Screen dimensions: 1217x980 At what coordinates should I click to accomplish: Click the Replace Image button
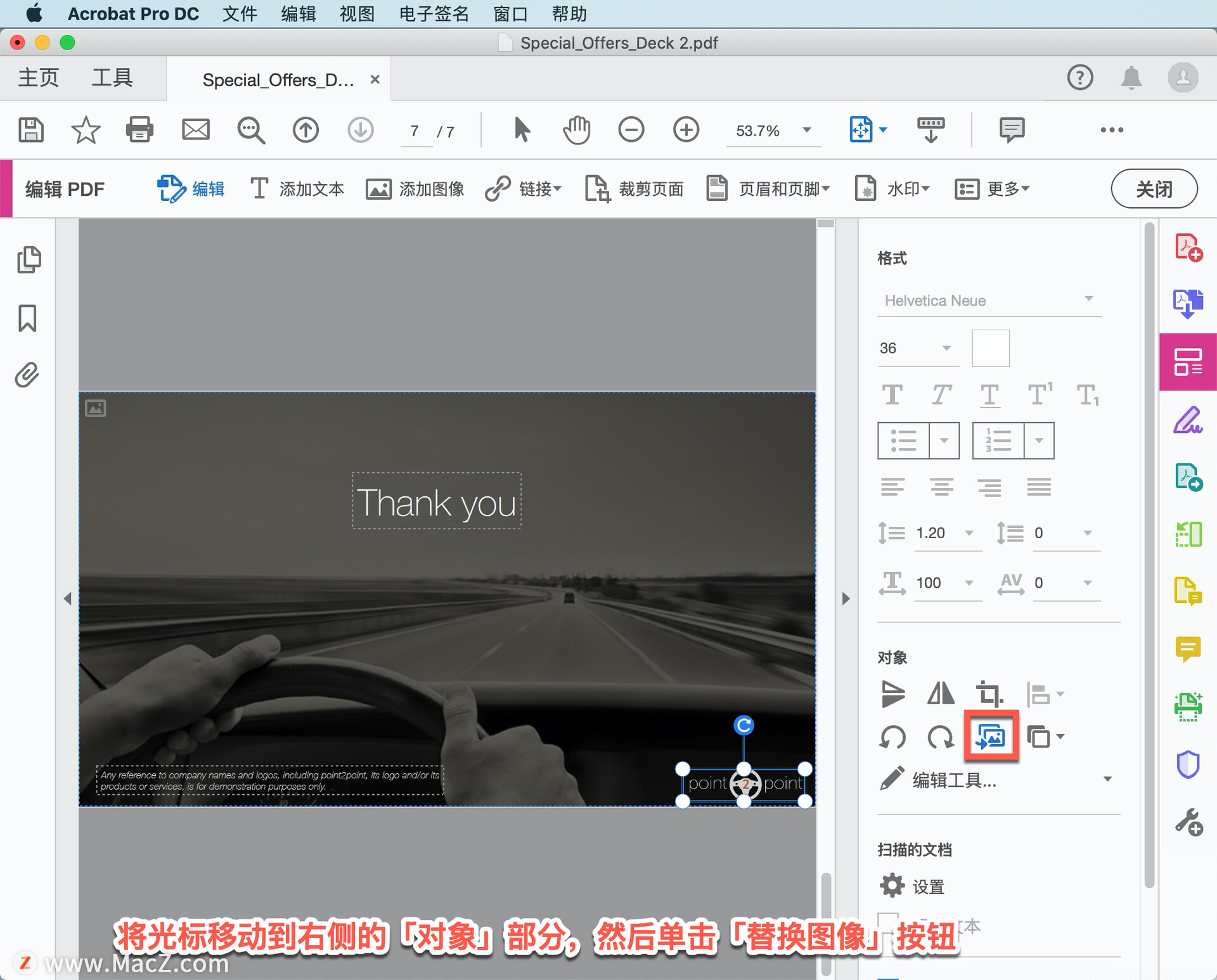(x=991, y=736)
